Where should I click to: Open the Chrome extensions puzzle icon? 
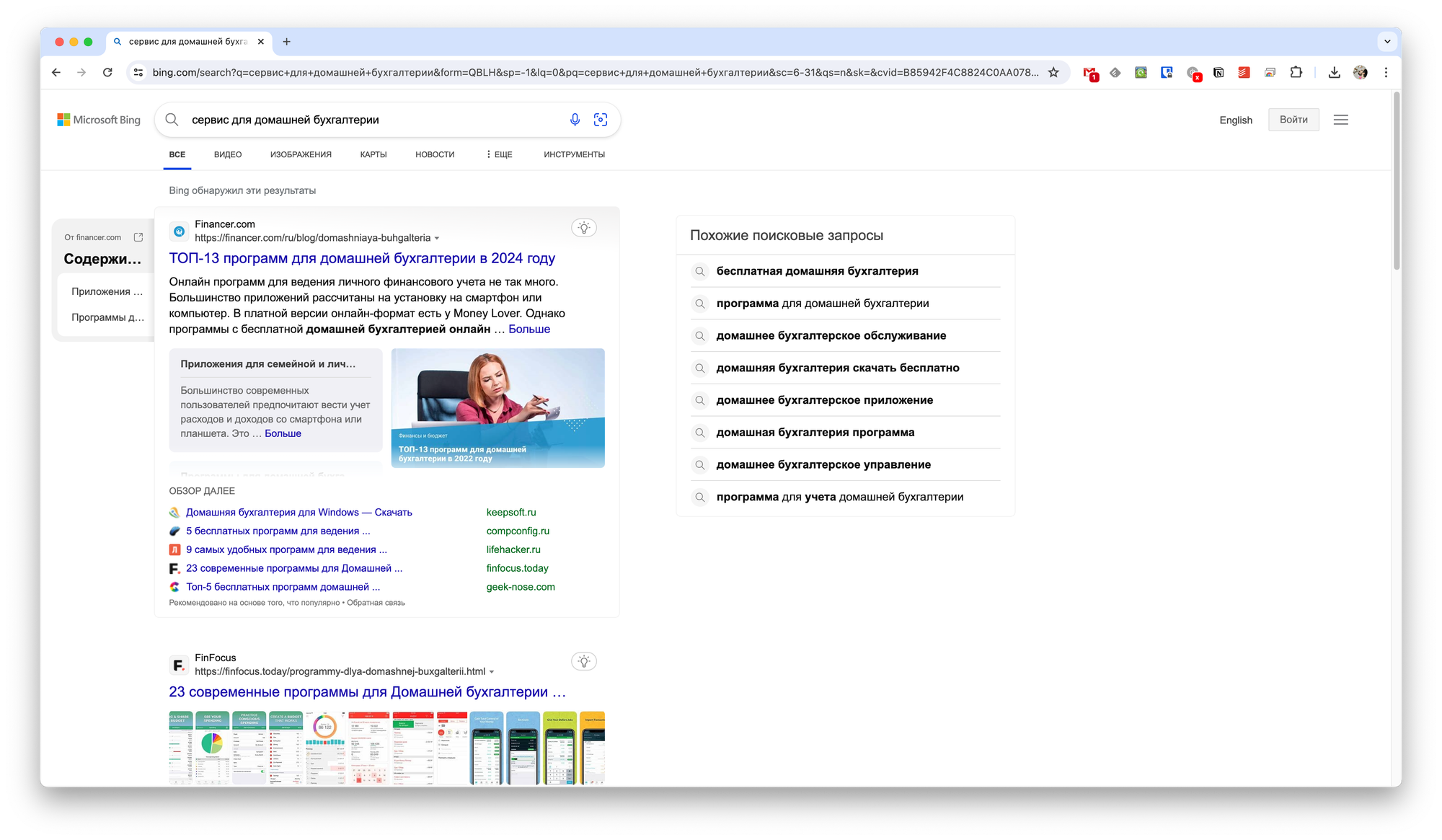point(1296,72)
